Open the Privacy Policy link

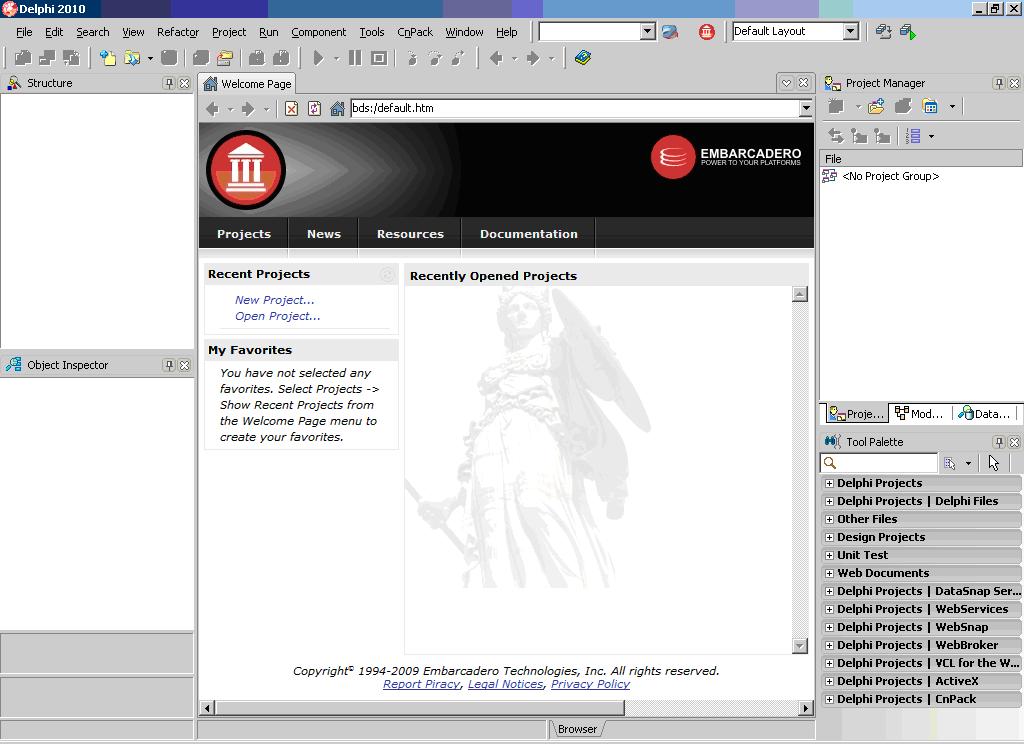point(590,684)
